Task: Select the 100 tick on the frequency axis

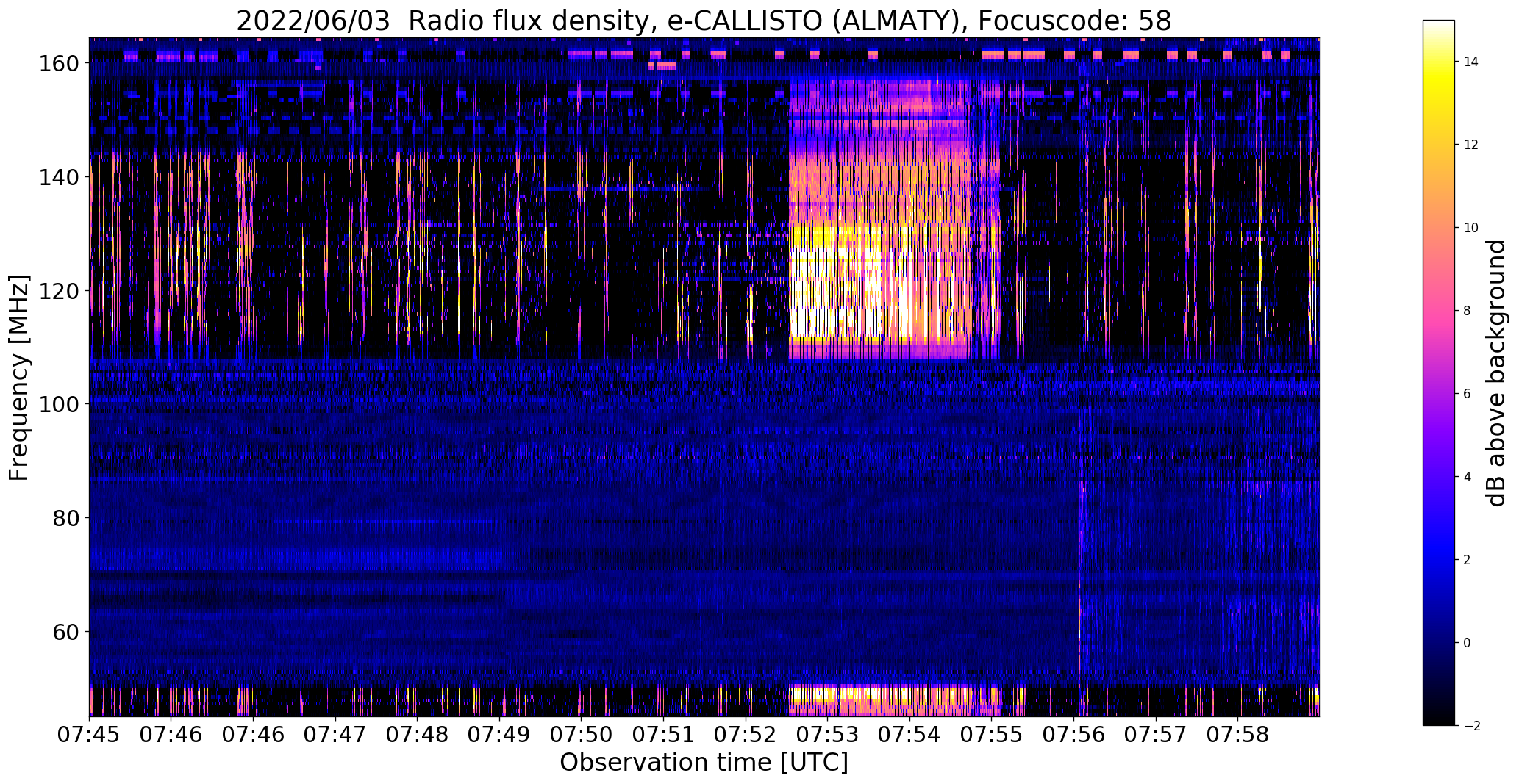Action: (59, 405)
